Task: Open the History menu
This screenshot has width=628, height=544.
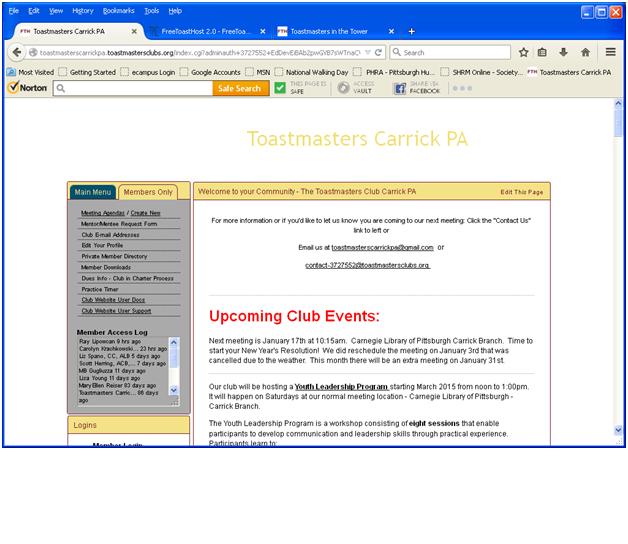Action: click(x=83, y=11)
